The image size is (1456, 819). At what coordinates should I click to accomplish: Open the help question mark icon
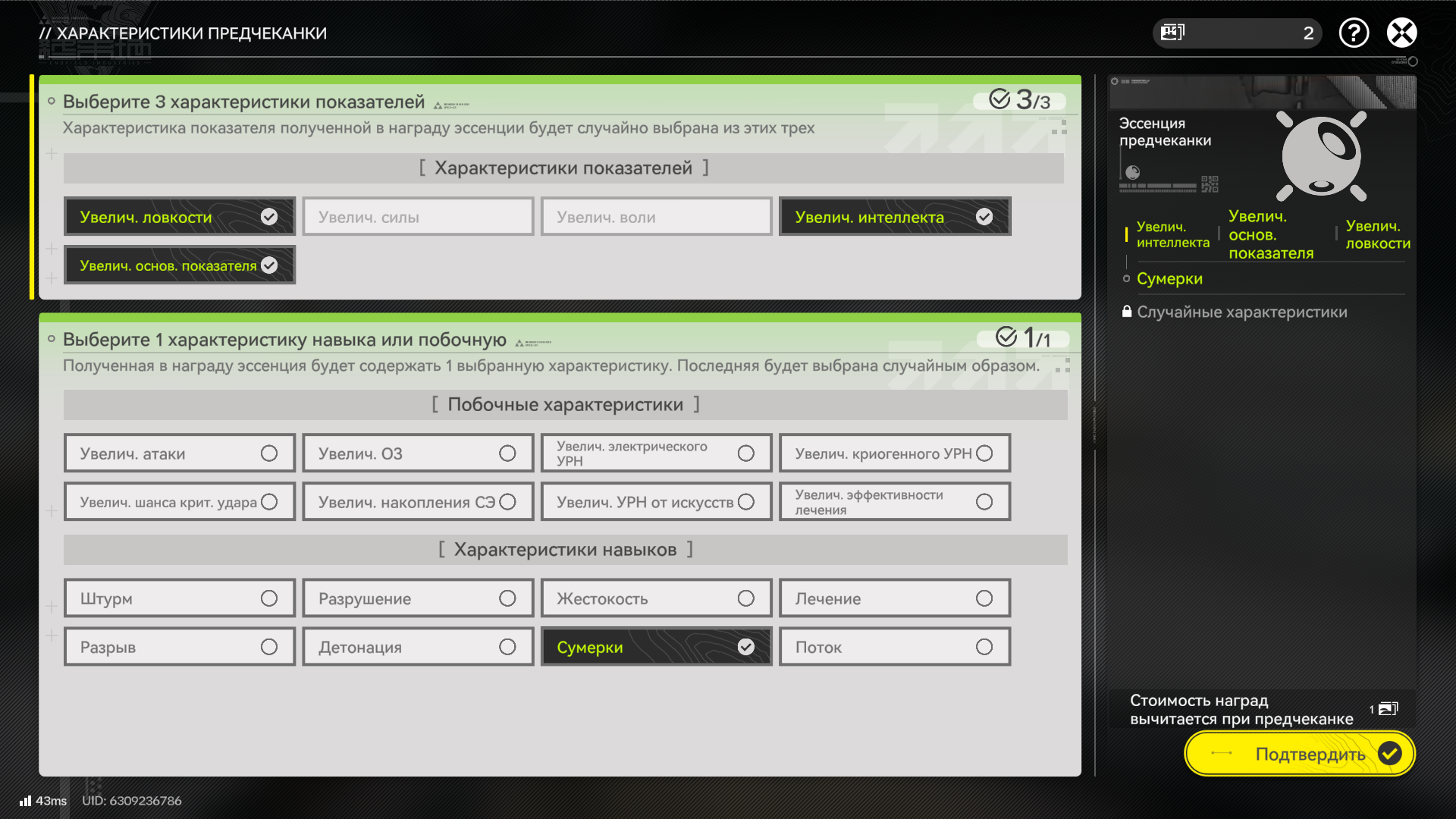1354,33
